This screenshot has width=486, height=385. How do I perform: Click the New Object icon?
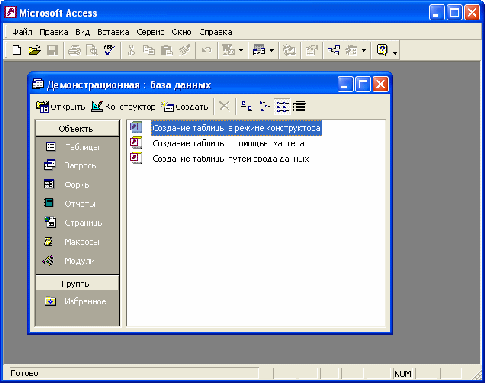tap(351, 50)
